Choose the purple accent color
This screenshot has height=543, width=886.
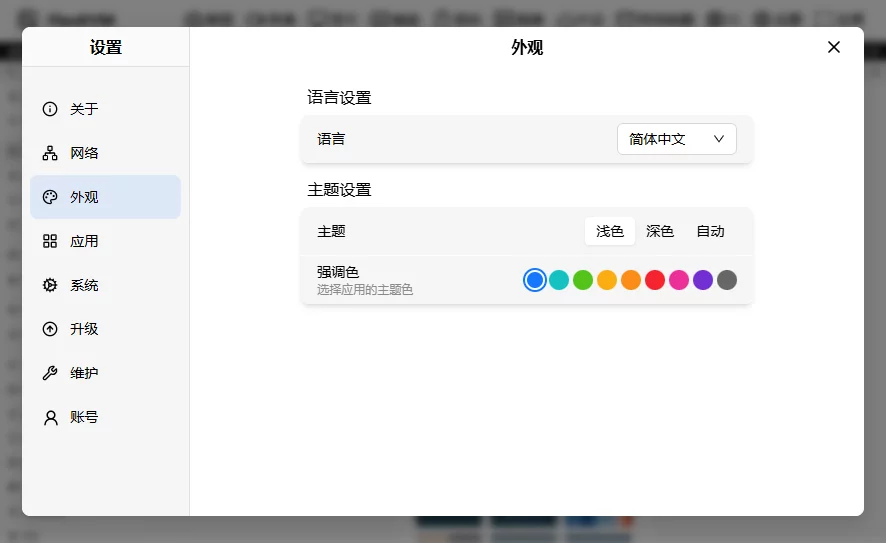pos(703,280)
